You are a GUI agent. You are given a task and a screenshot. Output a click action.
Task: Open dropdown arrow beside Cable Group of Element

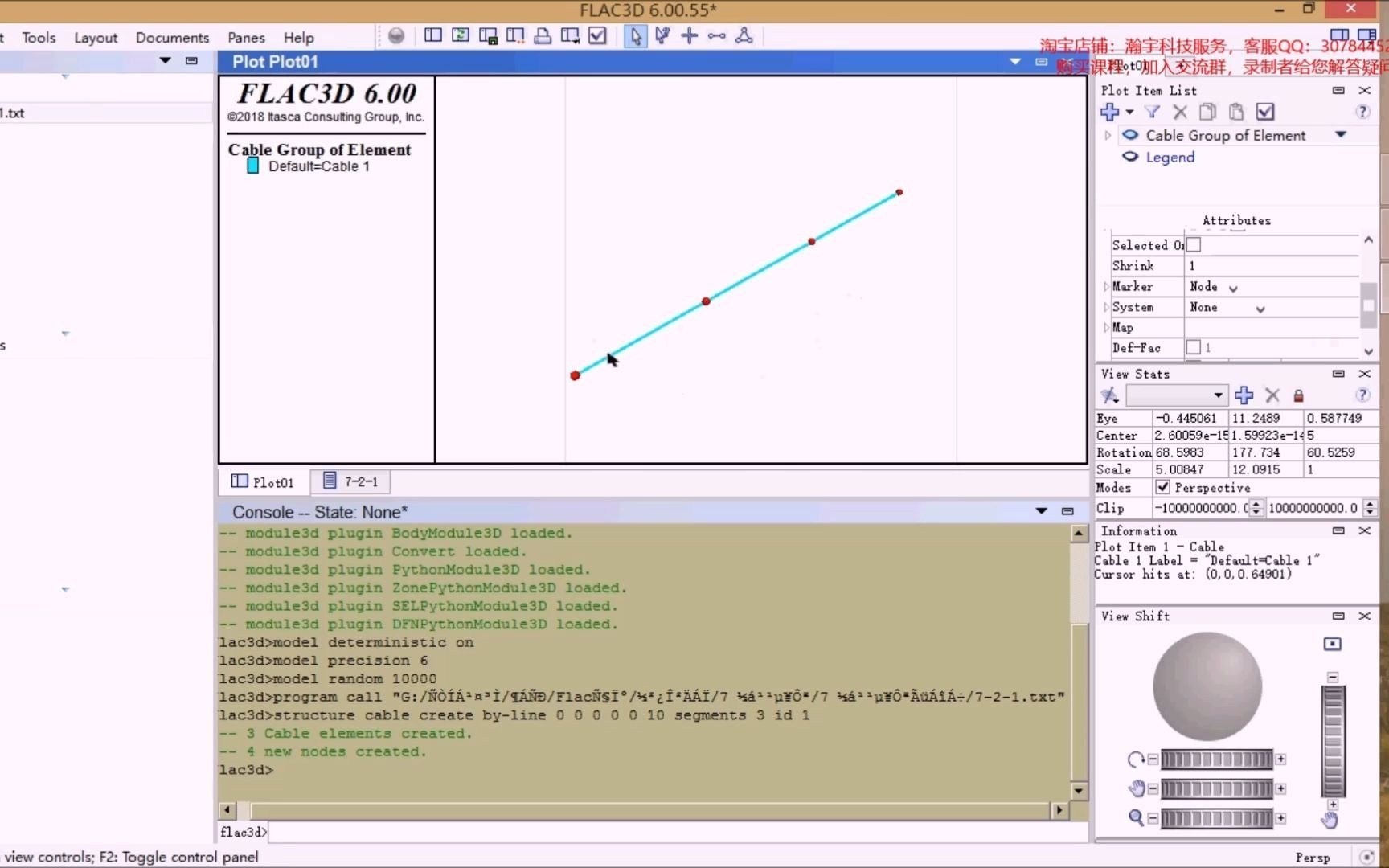[x=1341, y=135]
